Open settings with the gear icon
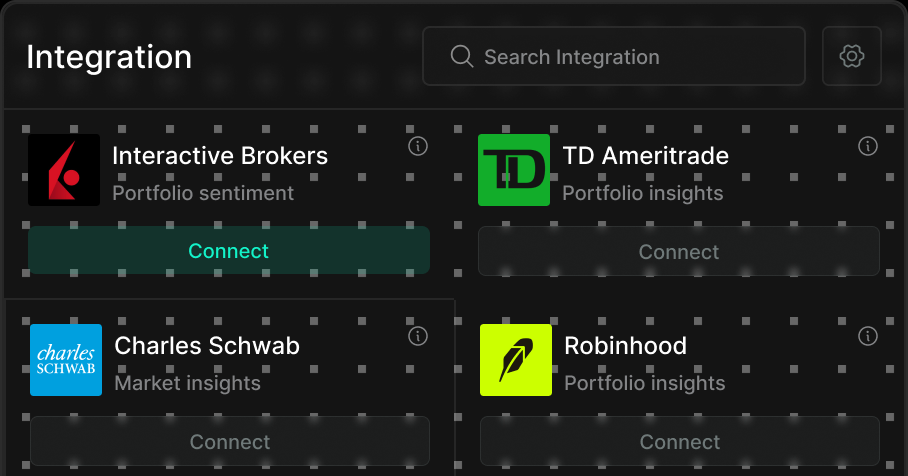 click(852, 56)
